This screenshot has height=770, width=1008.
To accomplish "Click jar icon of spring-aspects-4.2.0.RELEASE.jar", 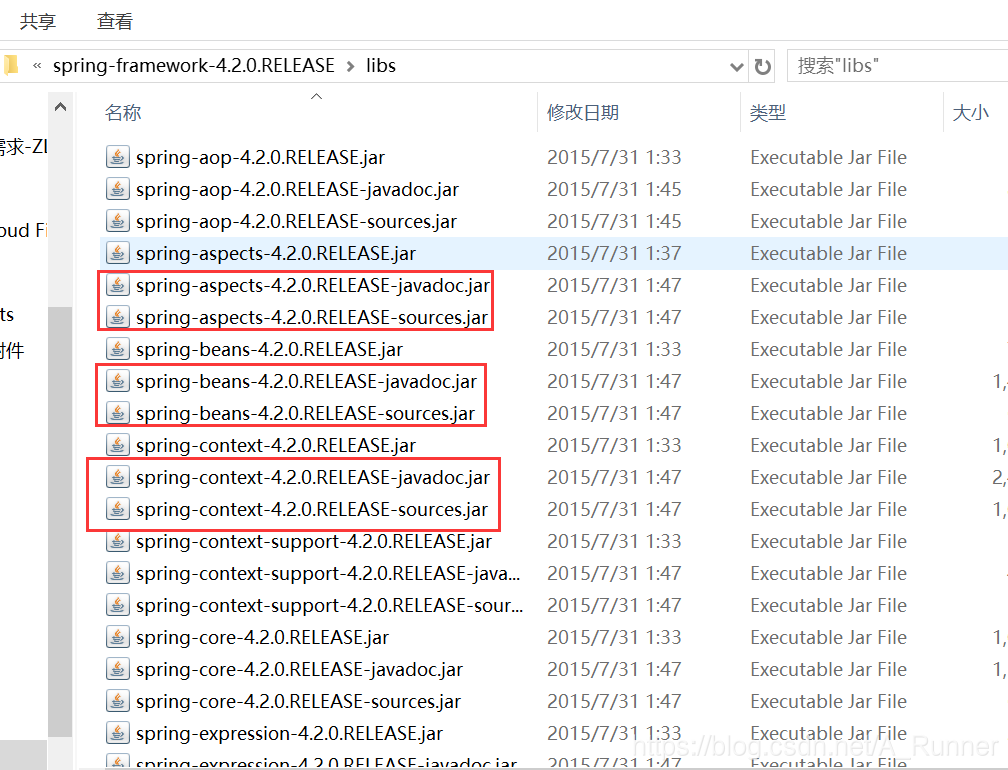I will coord(118,253).
